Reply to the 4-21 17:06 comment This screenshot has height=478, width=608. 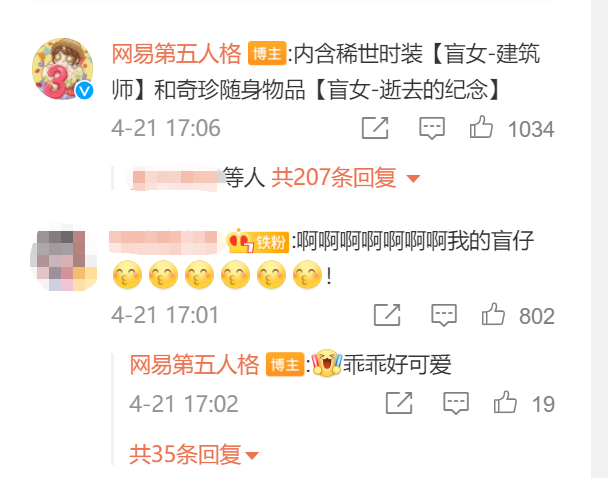pos(432,128)
